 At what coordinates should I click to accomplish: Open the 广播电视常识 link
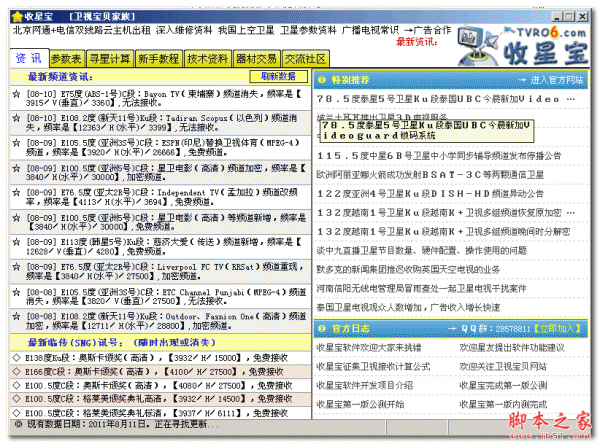point(370,30)
